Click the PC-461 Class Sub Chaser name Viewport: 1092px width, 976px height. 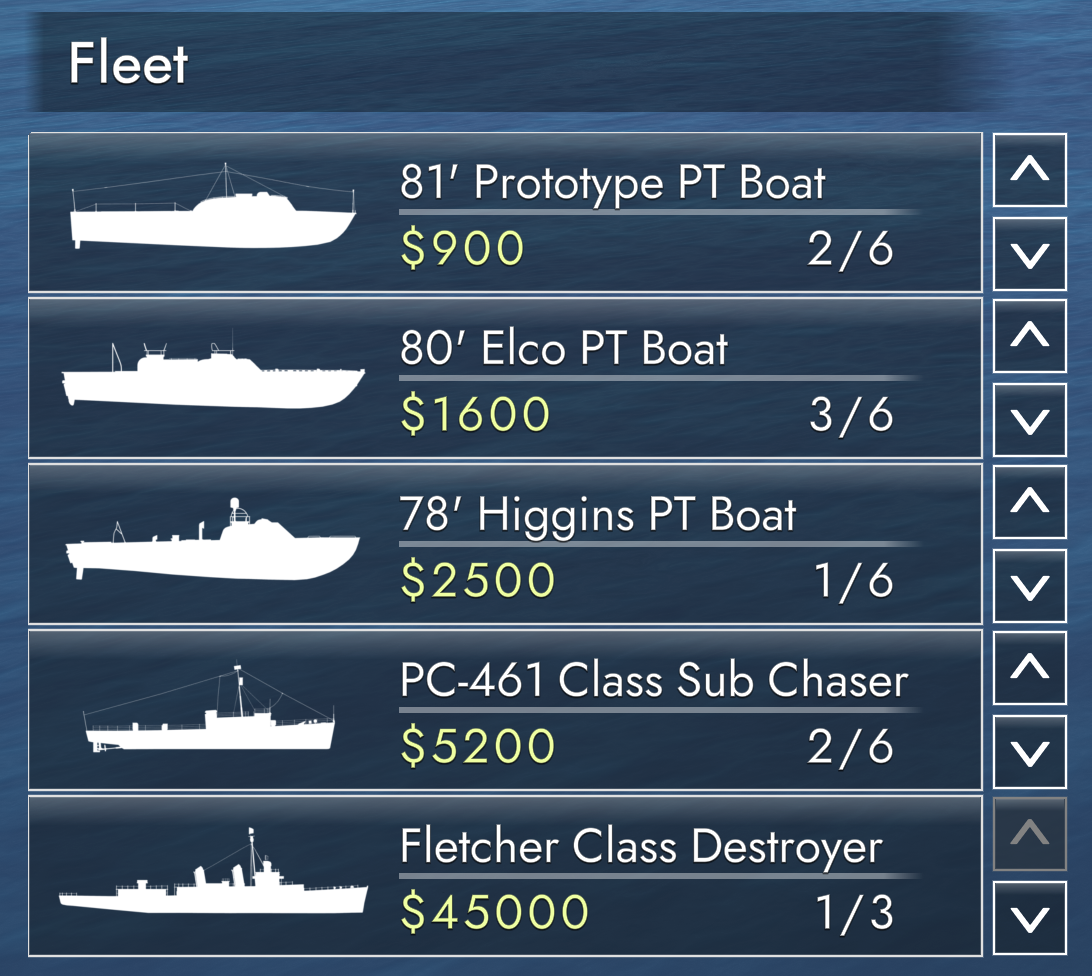pos(654,681)
